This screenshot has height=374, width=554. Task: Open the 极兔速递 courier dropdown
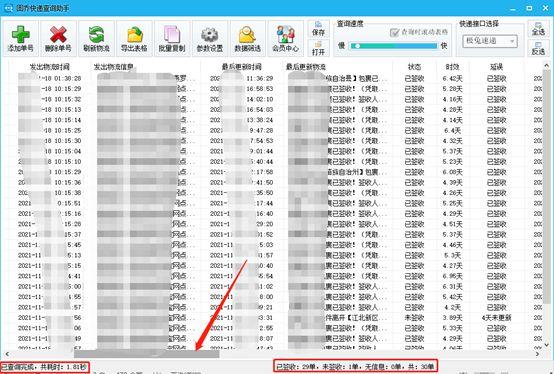tap(490, 41)
